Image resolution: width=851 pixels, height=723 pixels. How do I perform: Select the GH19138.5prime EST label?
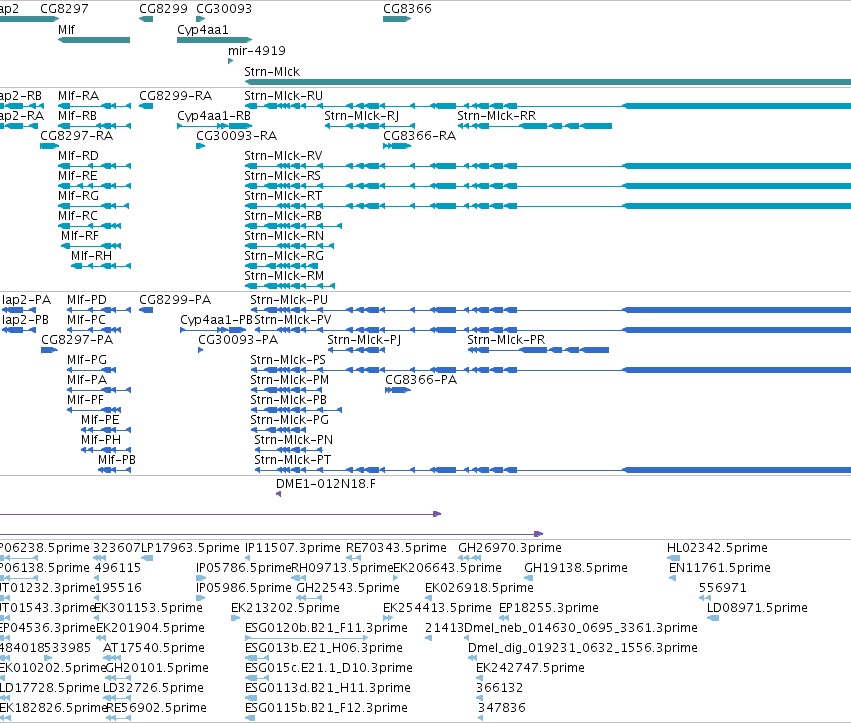point(576,568)
